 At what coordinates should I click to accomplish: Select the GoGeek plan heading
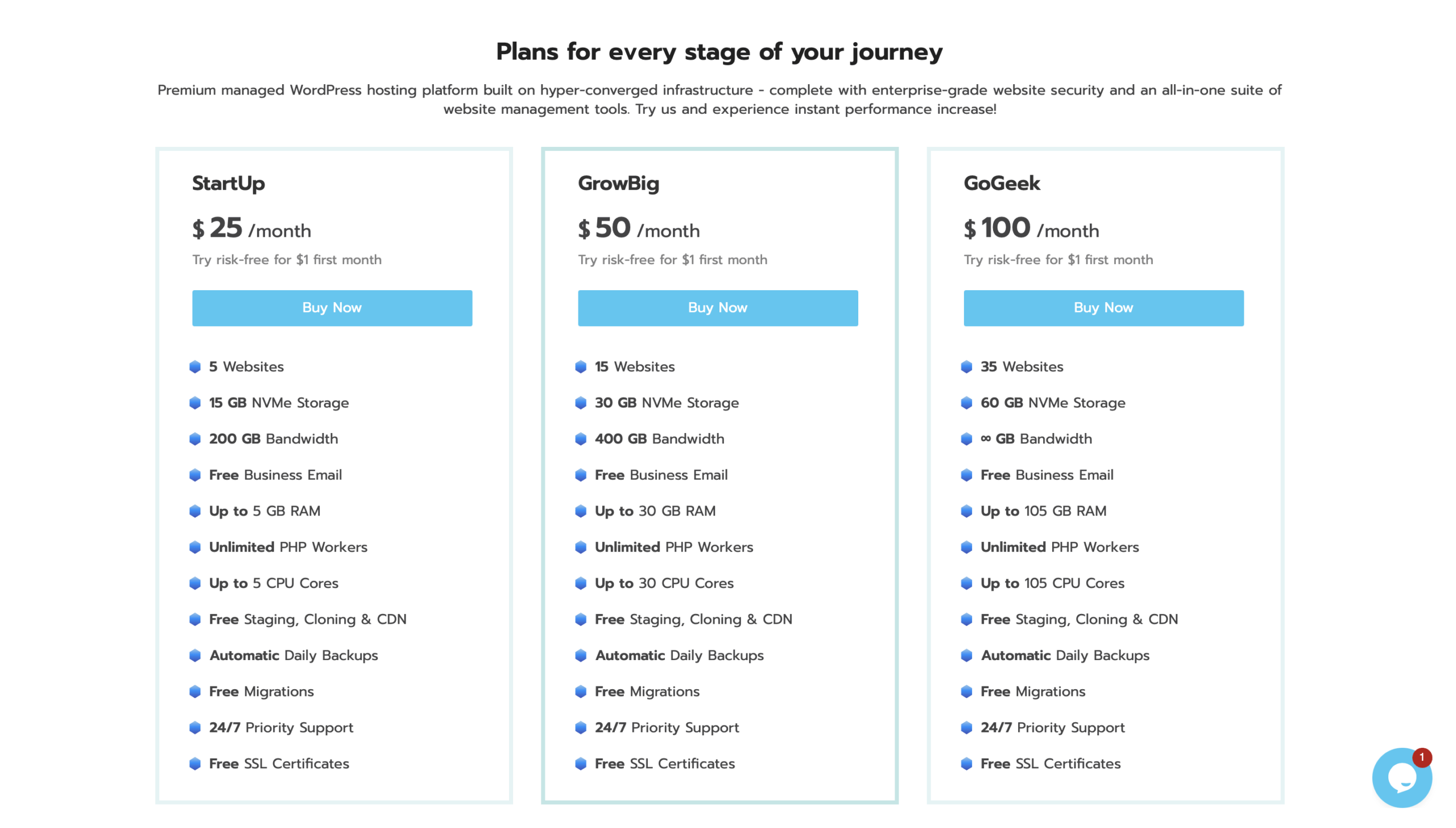click(1002, 183)
